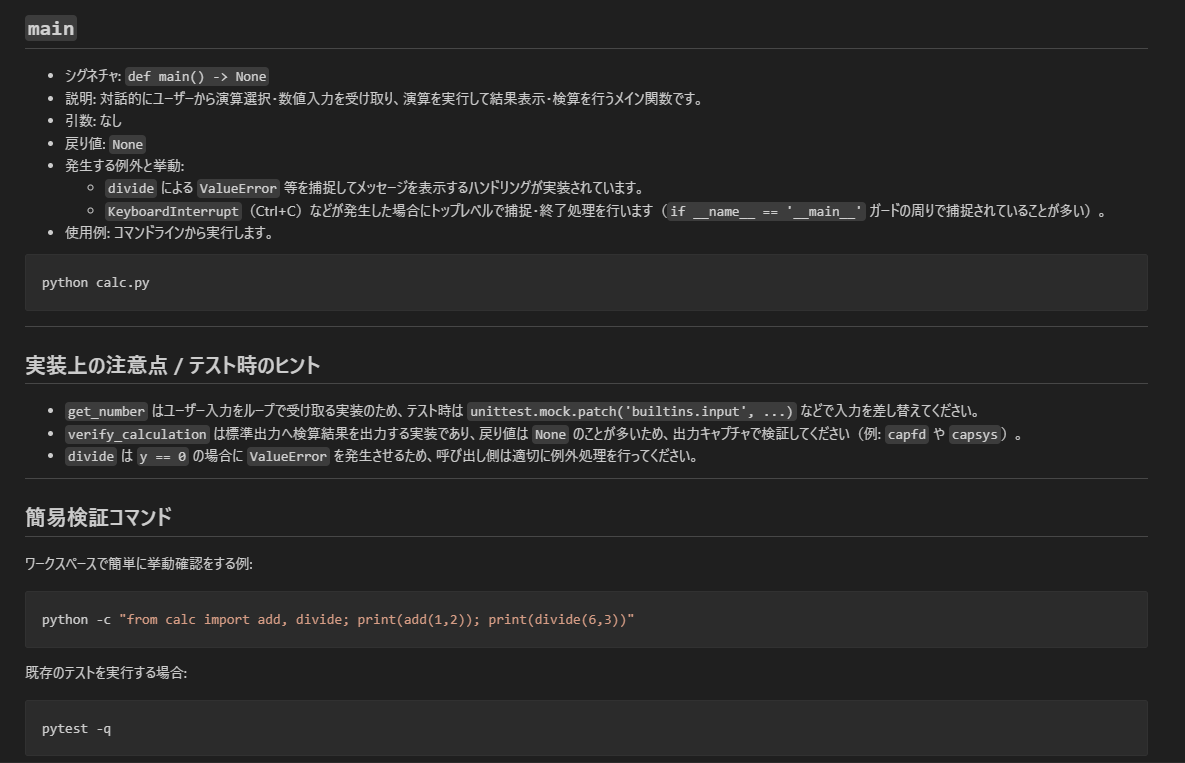Select the 'def main() -> None' signature code

point(196,76)
